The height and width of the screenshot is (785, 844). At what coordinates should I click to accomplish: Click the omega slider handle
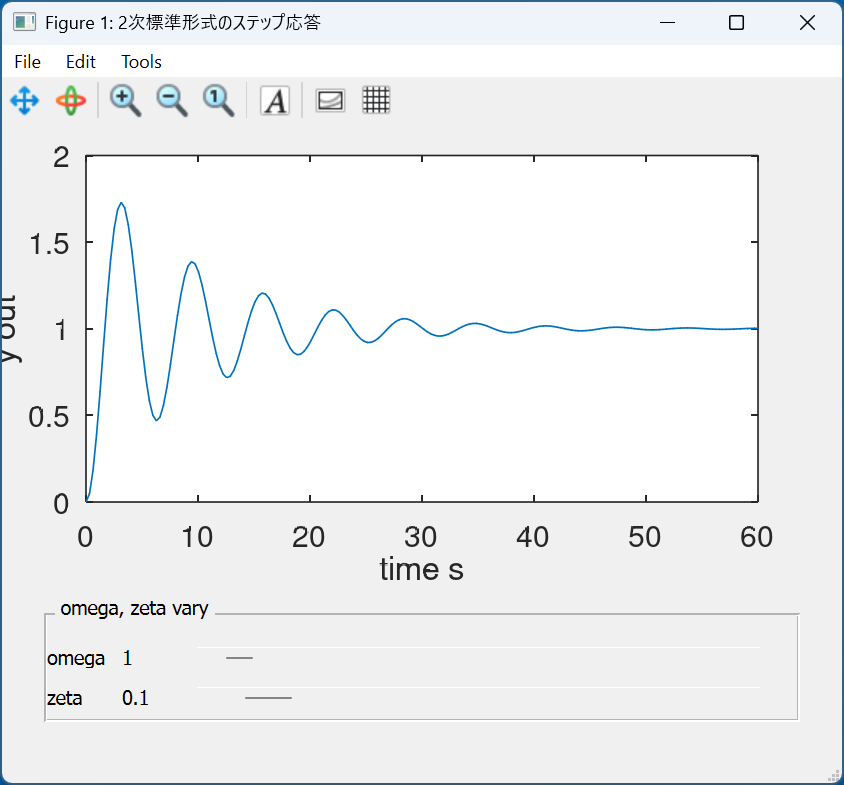239,658
